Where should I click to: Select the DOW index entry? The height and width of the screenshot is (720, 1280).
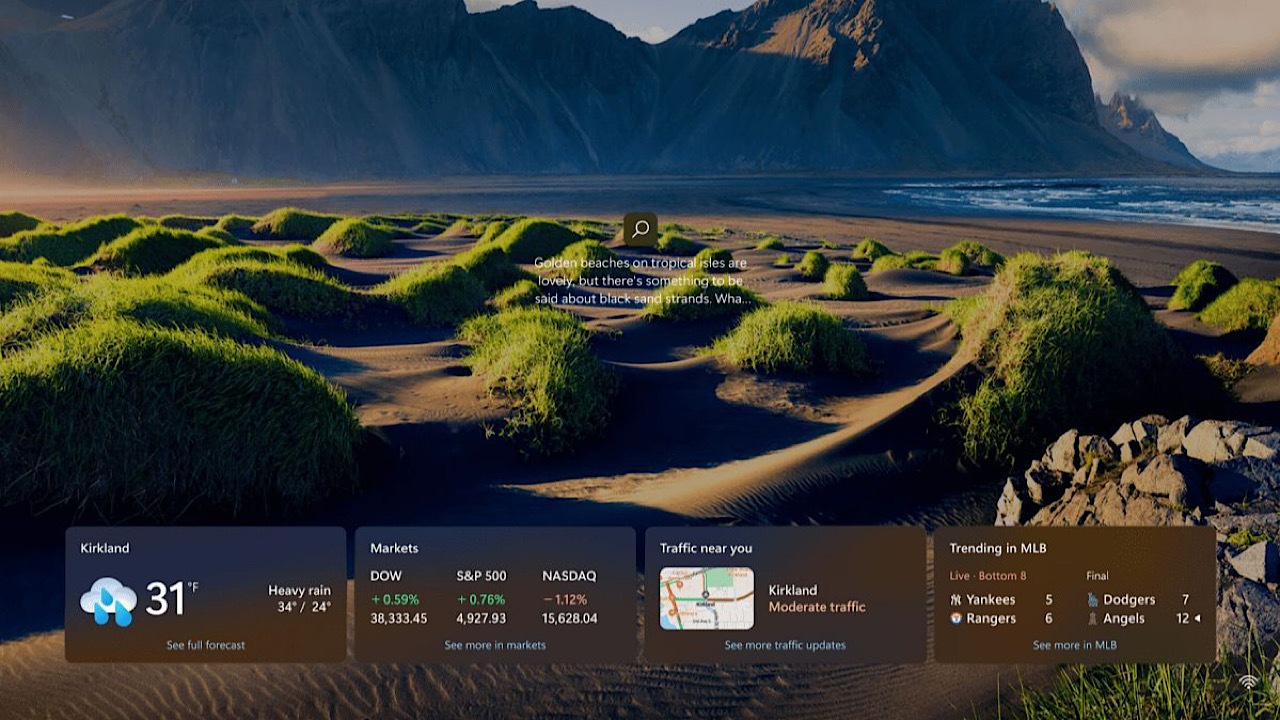point(399,597)
